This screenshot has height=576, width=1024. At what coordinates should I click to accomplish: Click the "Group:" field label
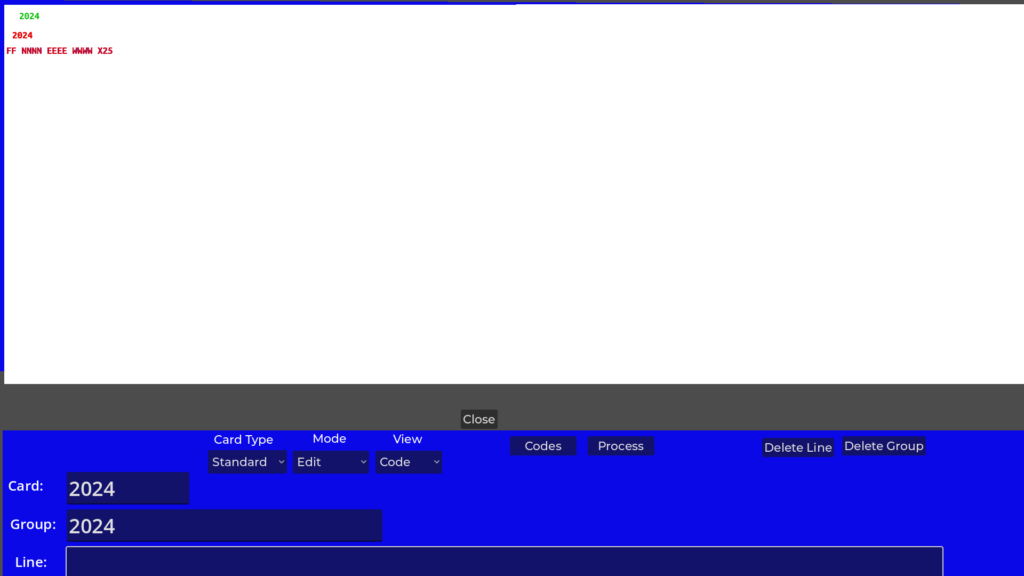pyautogui.click(x=33, y=524)
